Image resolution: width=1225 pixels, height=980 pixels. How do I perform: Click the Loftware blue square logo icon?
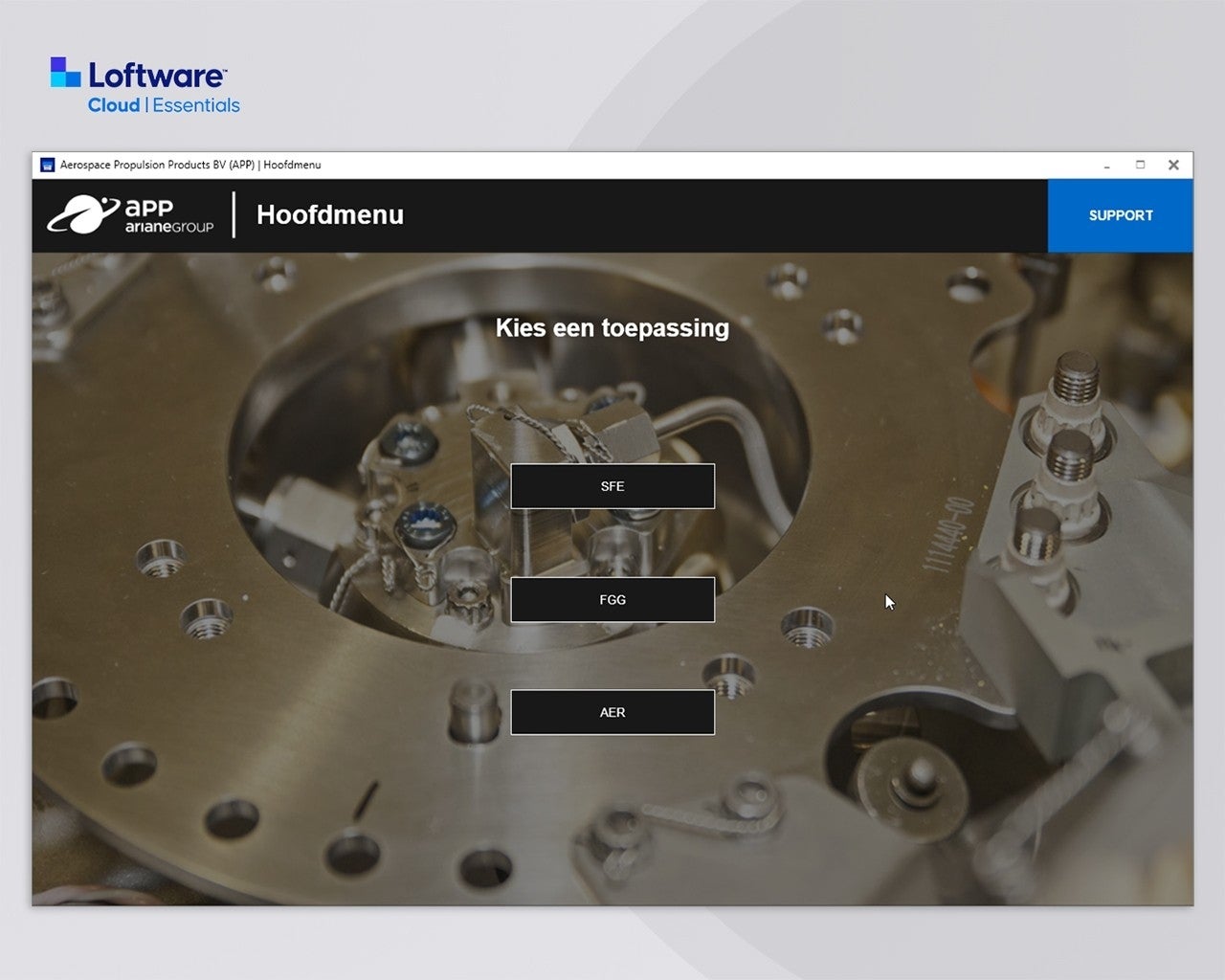click(65, 73)
